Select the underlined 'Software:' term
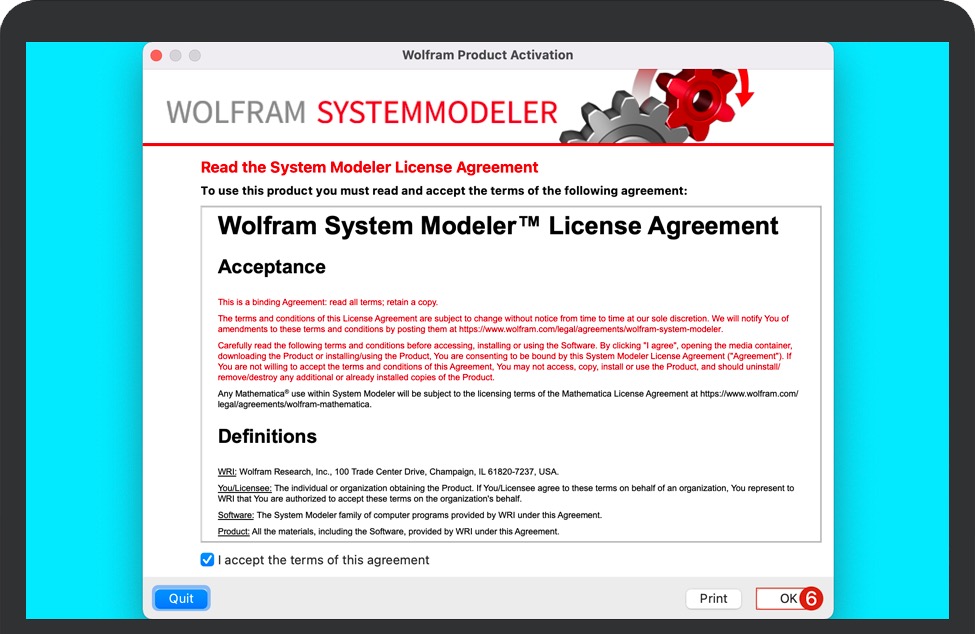The image size is (975, 634). [x=237, y=515]
